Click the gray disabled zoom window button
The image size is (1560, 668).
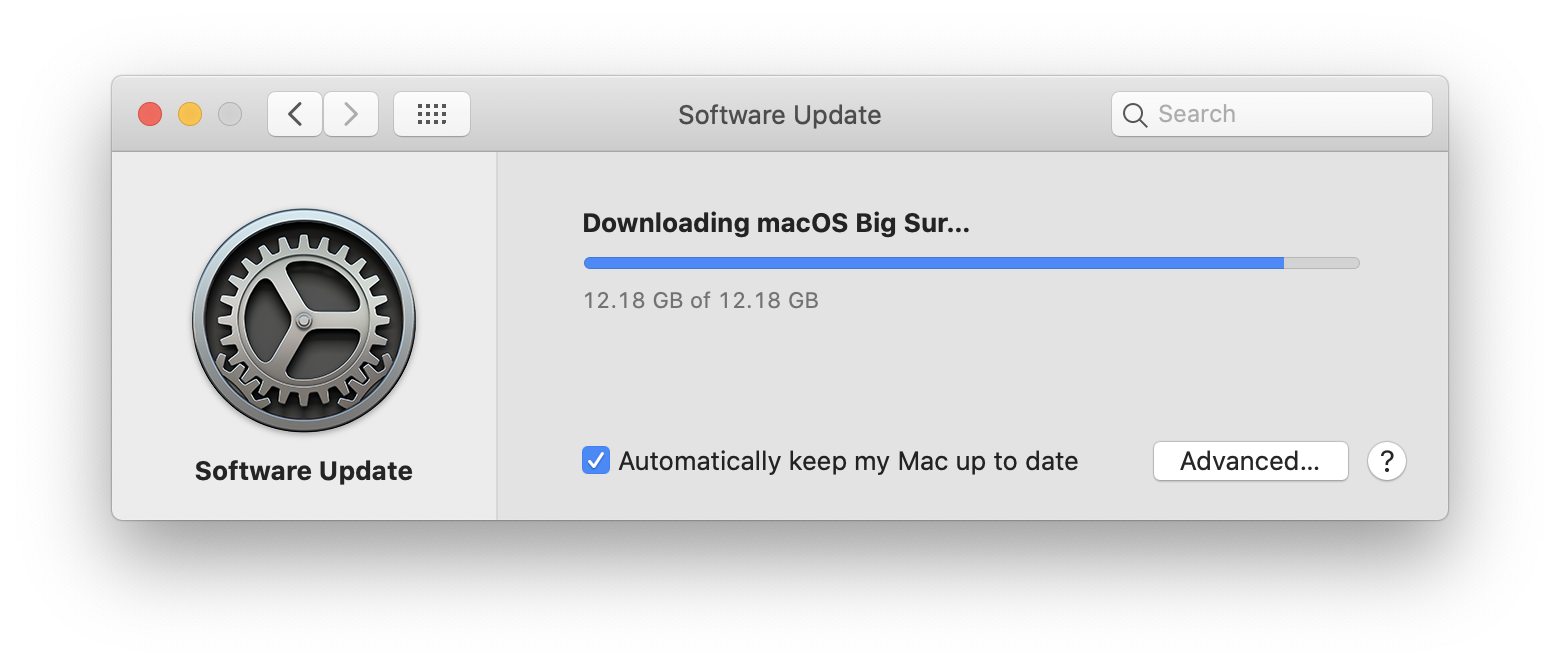(x=230, y=114)
